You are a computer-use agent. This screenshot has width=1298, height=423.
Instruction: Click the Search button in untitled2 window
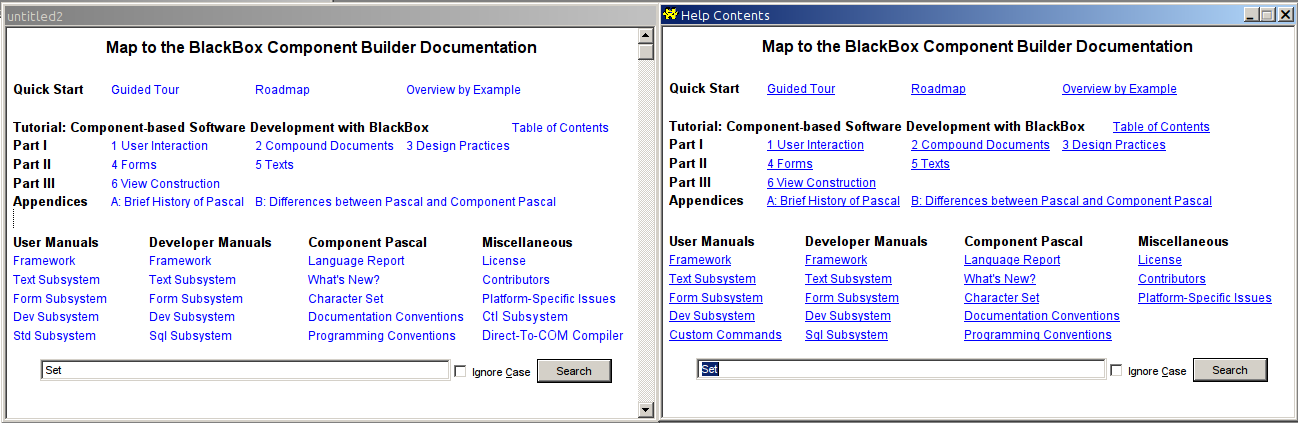coord(574,371)
